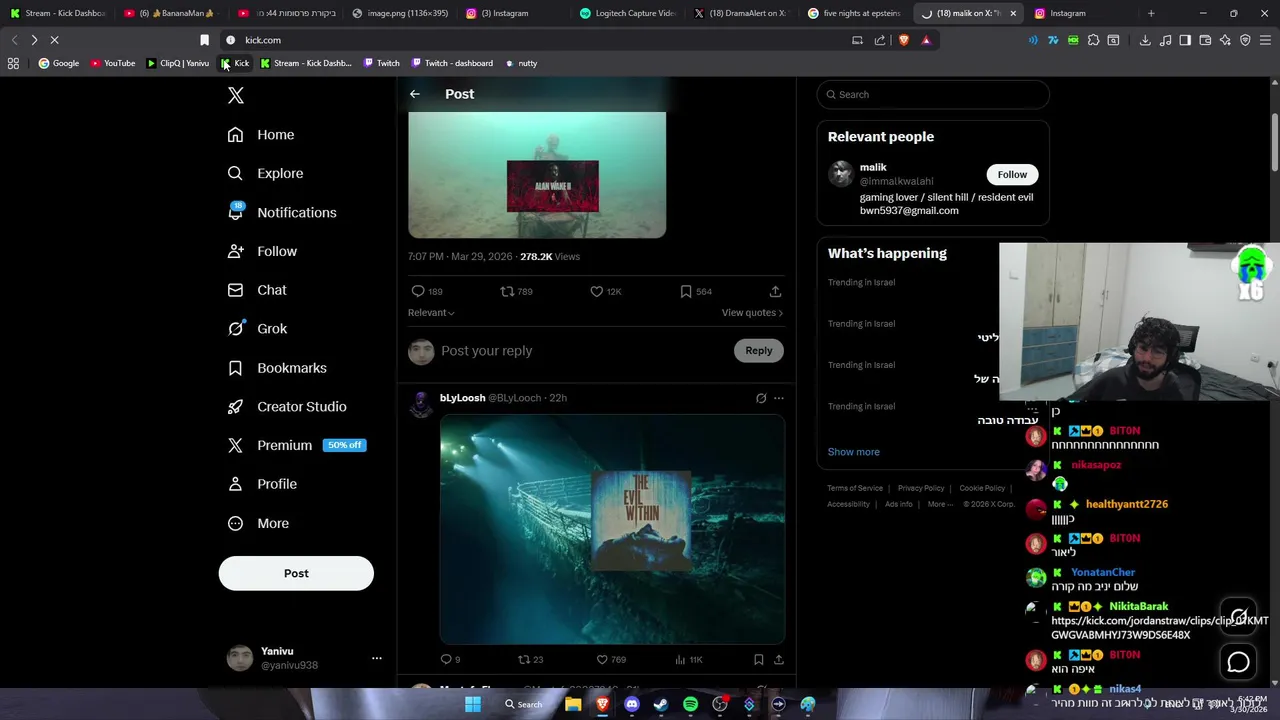Open the YouTube bookmark
Viewport: 1280px width, 720px height.
tap(113, 63)
